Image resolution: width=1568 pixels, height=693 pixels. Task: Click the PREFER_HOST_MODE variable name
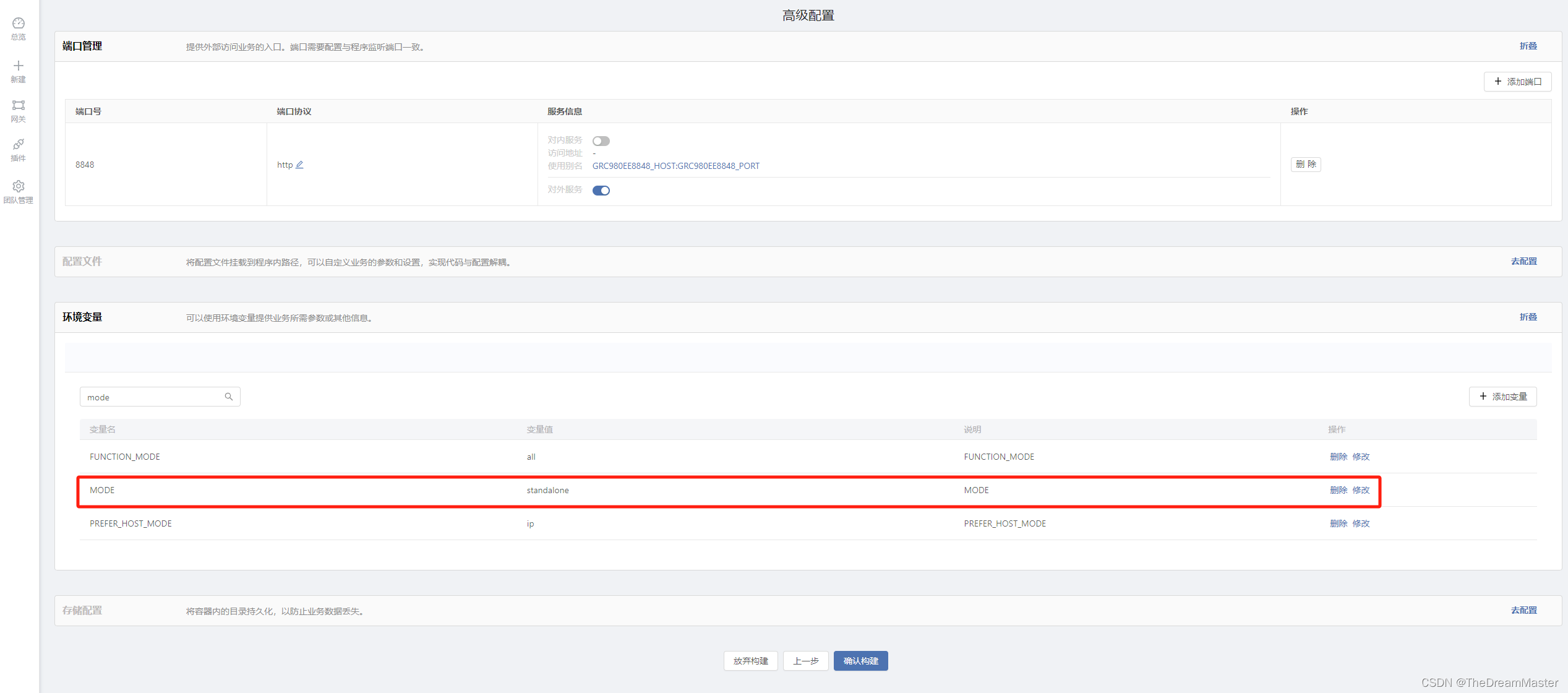click(131, 523)
